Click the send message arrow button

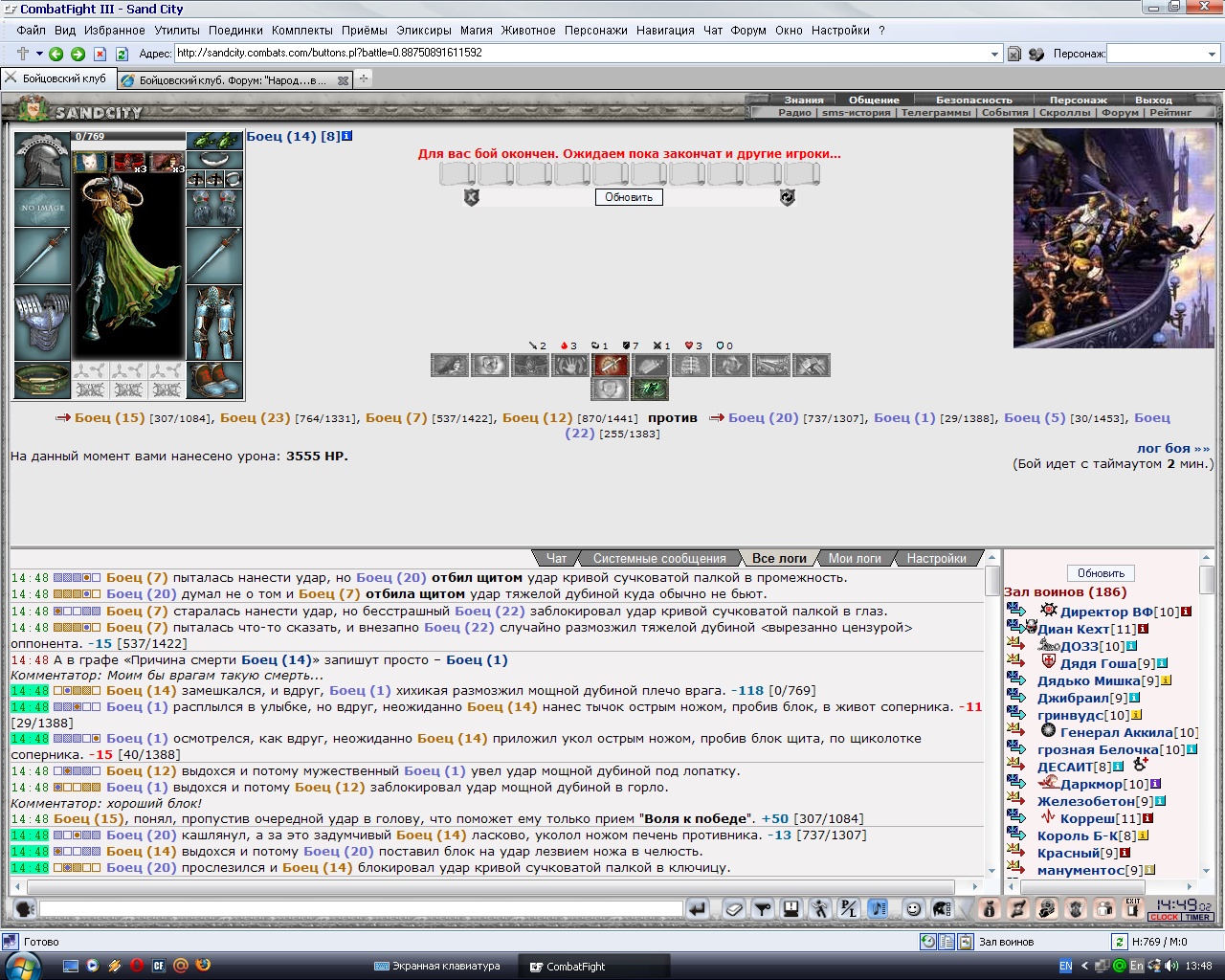click(698, 909)
